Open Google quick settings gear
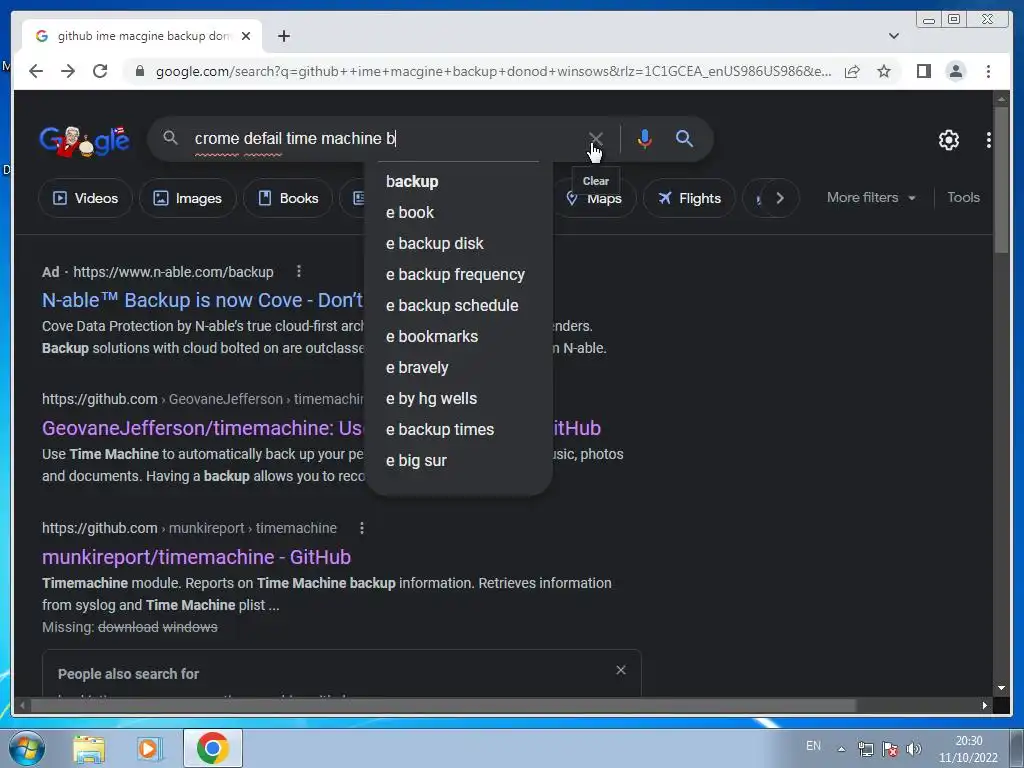The image size is (1024, 768). [948, 139]
